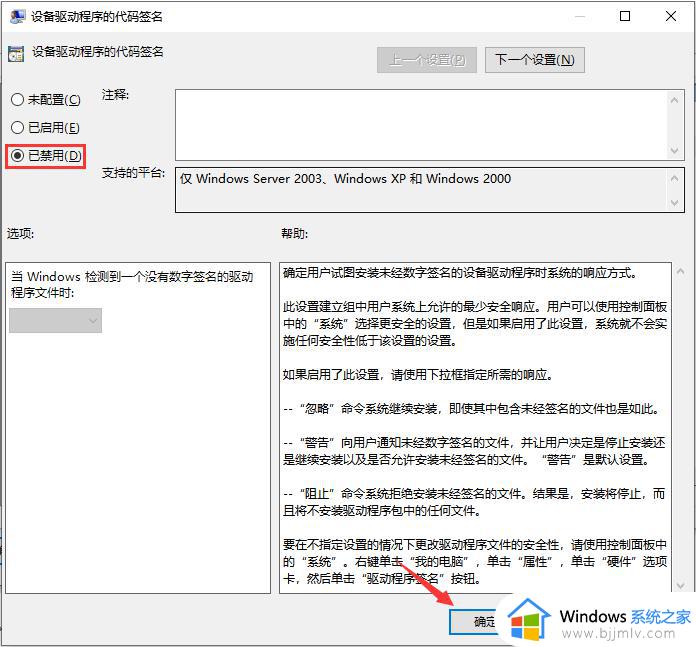The image size is (696, 647).
Task: Click help paragraph about “忽略” option
Action: click(x=471, y=409)
